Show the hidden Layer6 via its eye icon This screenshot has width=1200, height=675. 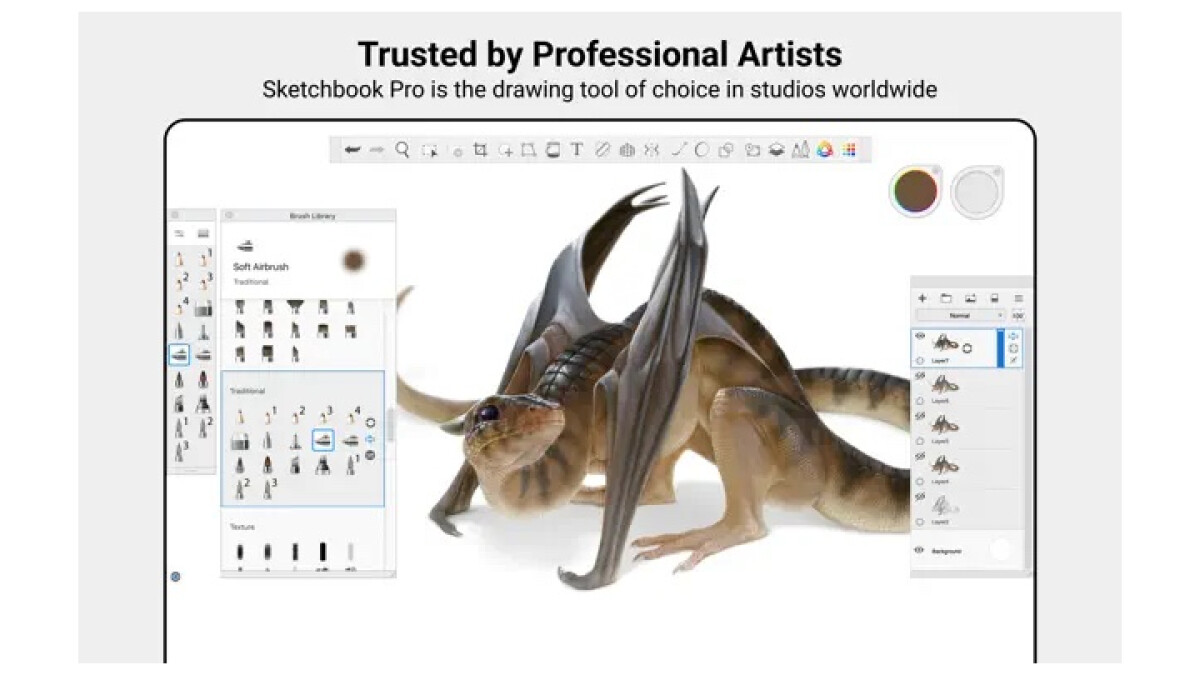pos(920,376)
